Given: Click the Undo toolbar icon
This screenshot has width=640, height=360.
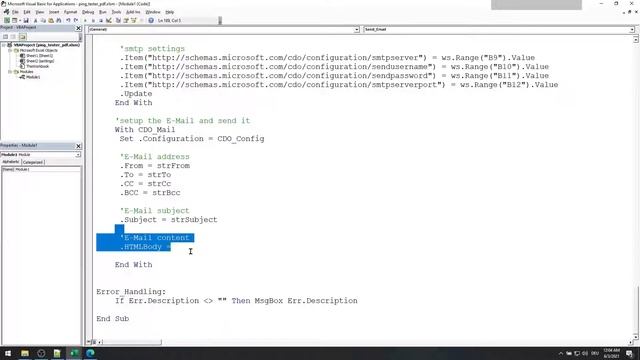Looking at the screenshot, I should click(x=68, y=20).
